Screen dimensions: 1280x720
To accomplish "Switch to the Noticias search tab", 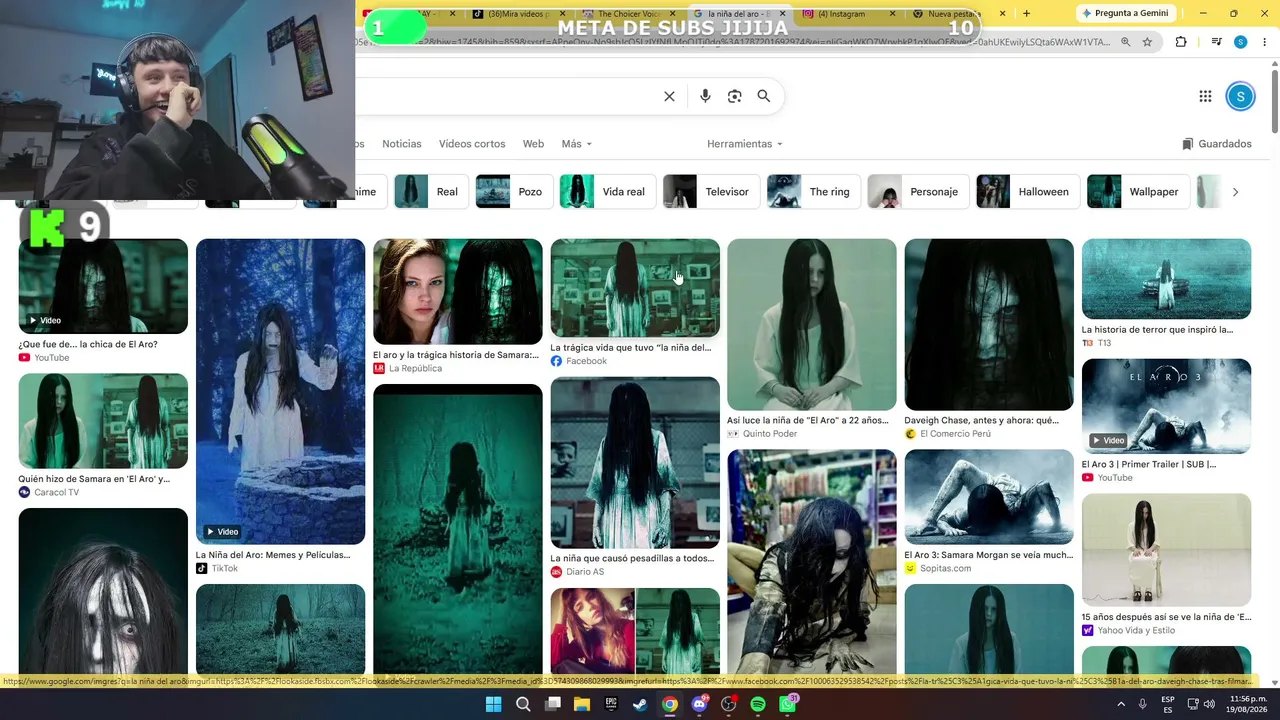I will point(402,144).
